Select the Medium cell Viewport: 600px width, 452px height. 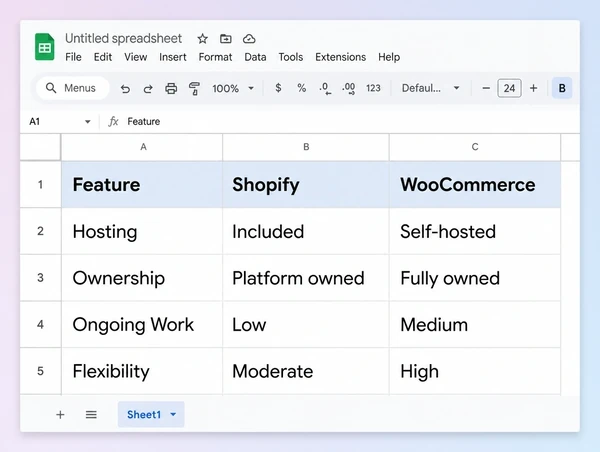(475, 325)
